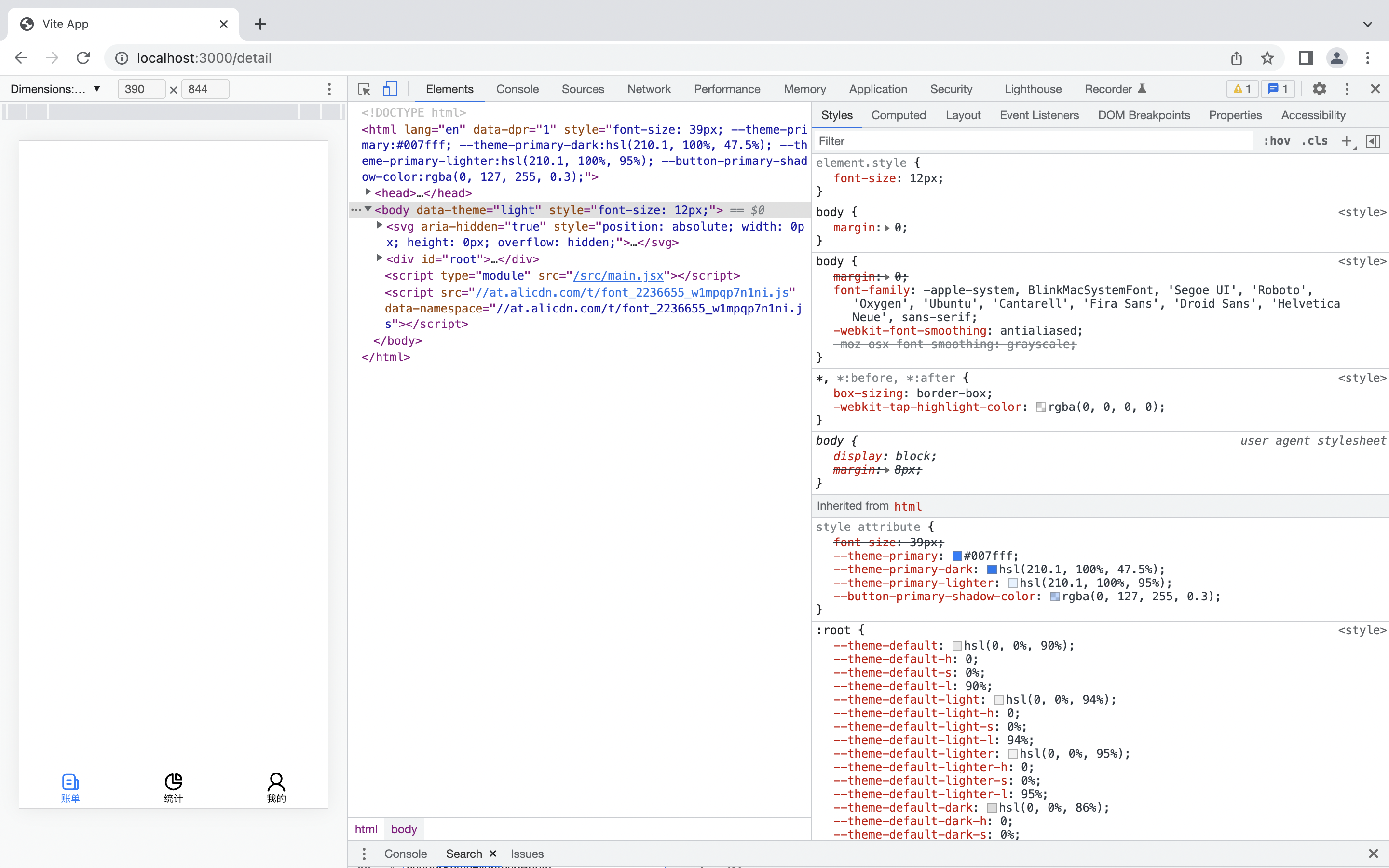Click the --theme-primary #007fff color swatch
1389x868 pixels.
(x=957, y=556)
